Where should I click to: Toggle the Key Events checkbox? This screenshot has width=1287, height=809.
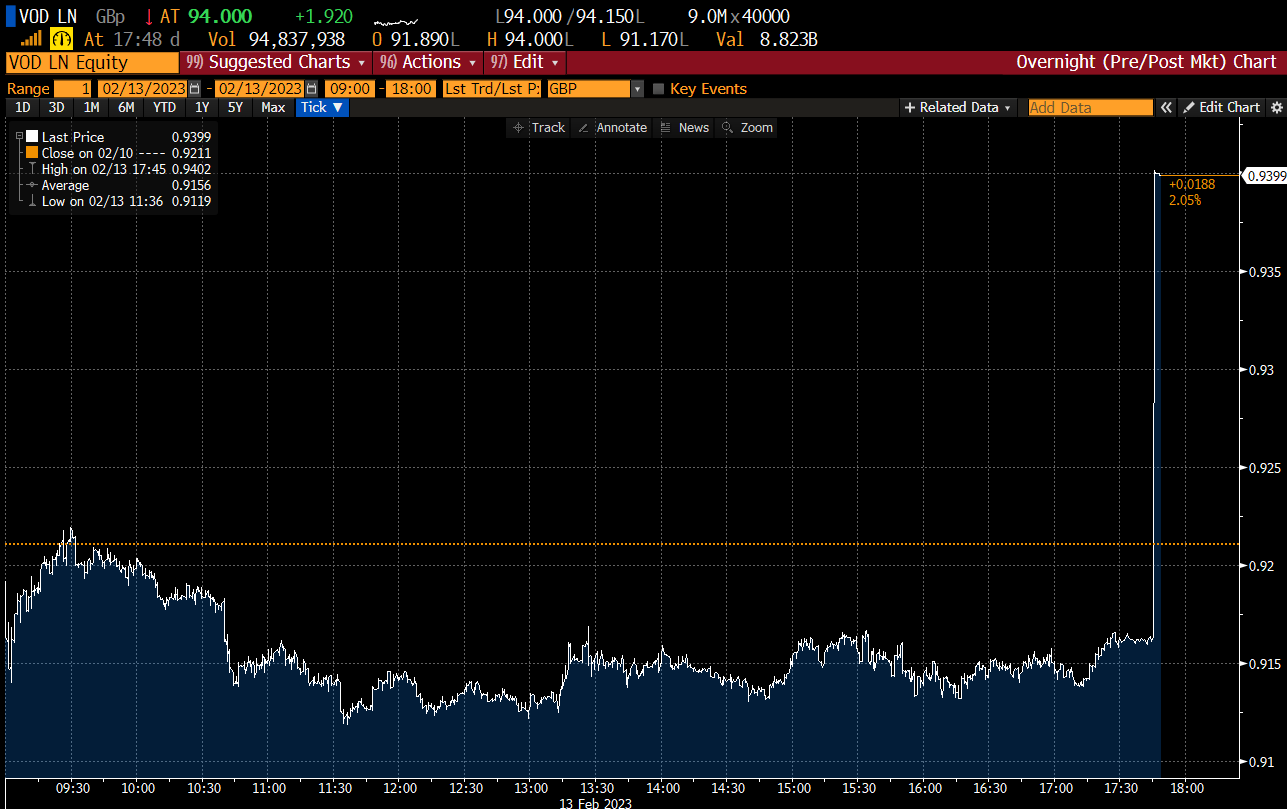[658, 89]
